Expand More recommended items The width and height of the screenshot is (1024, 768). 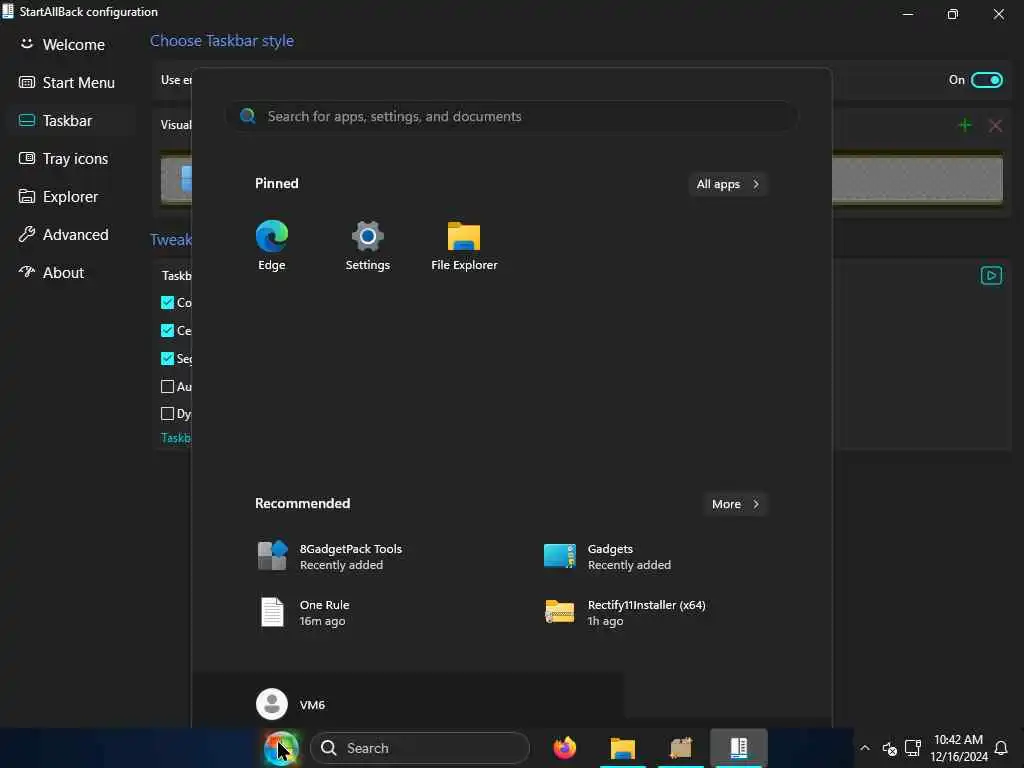click(735, 504)
